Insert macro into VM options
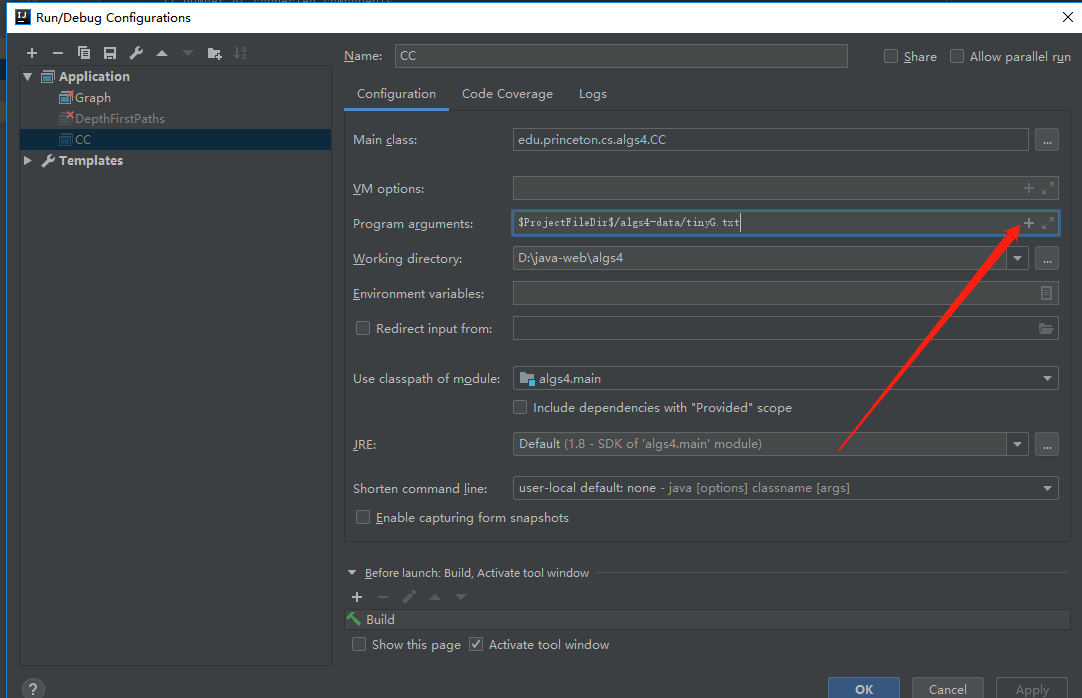Viewport: 1082px width, 698px height. point(1029,188)
